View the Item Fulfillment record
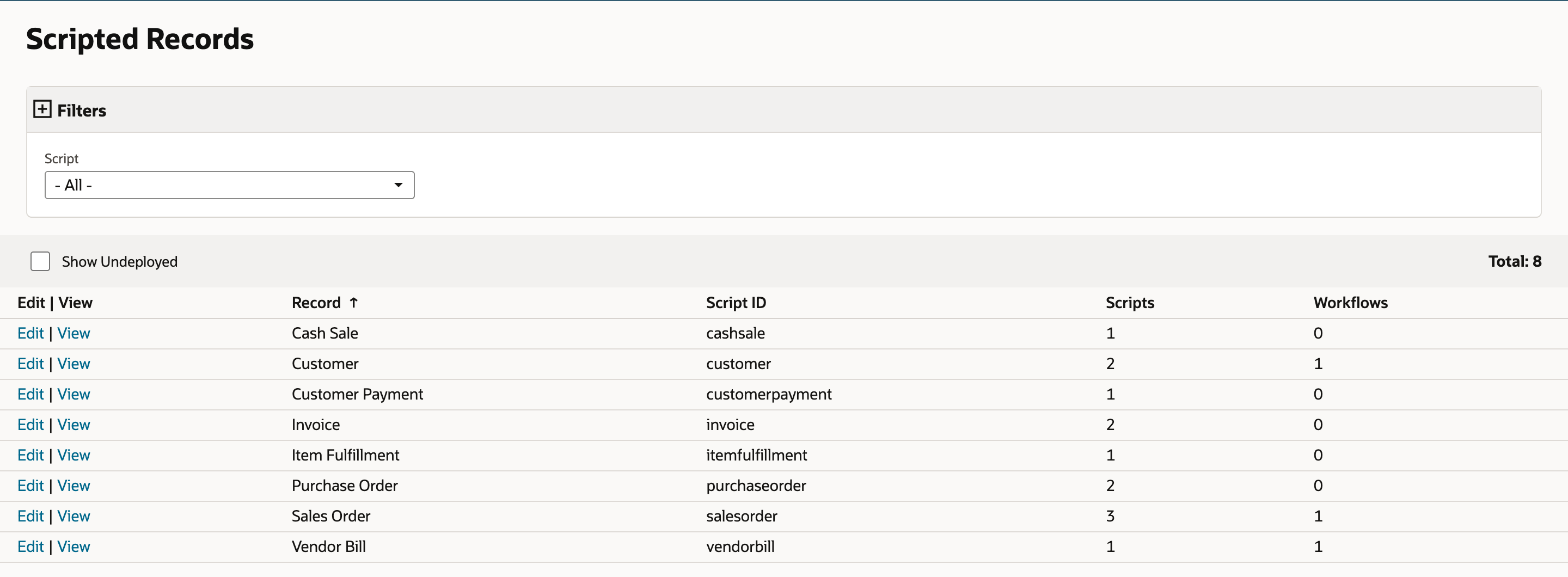This screenshot has width=1568, height=577. (x=73, y=455)
